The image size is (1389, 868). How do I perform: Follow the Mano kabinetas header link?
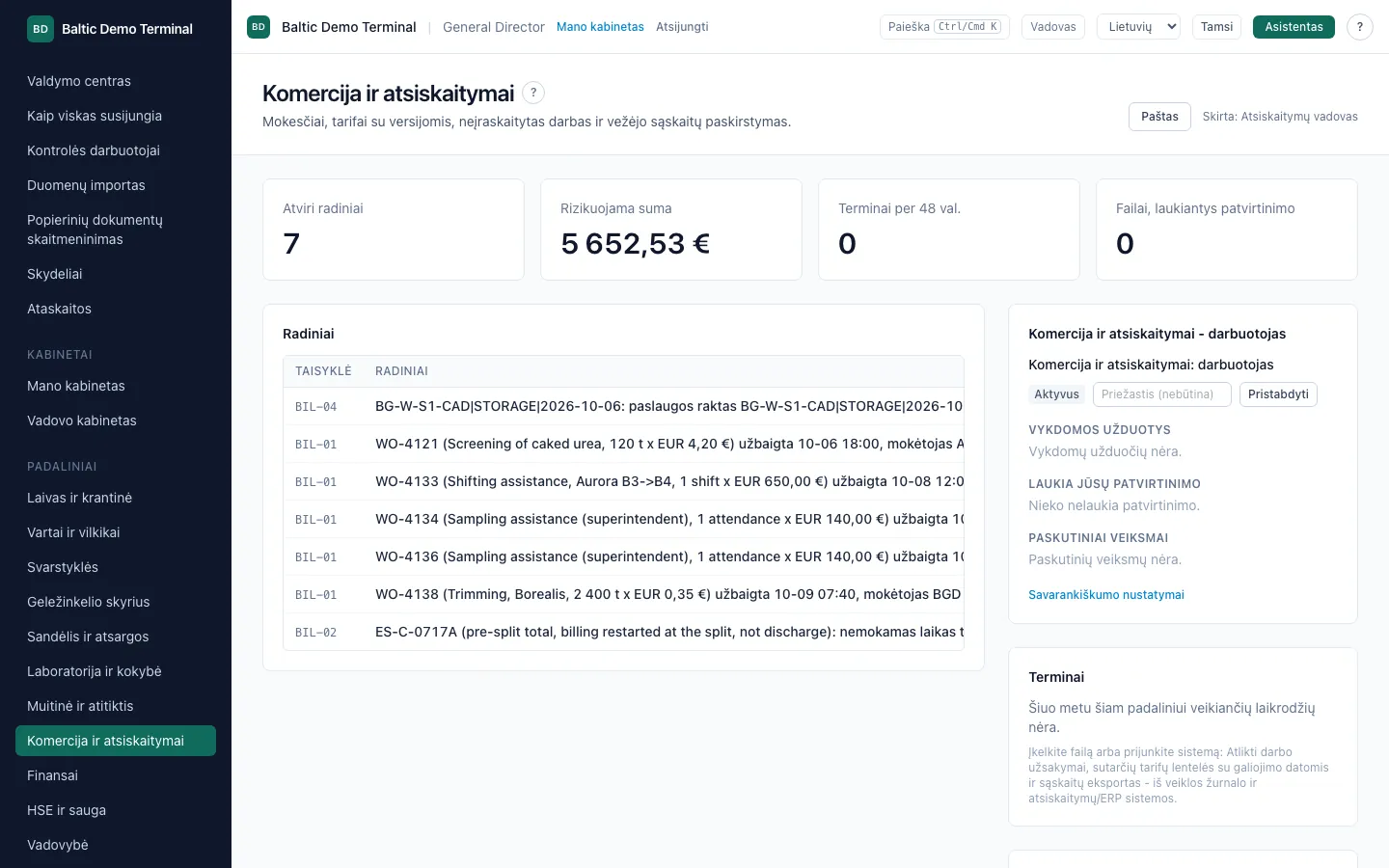(x=600, y=27)
